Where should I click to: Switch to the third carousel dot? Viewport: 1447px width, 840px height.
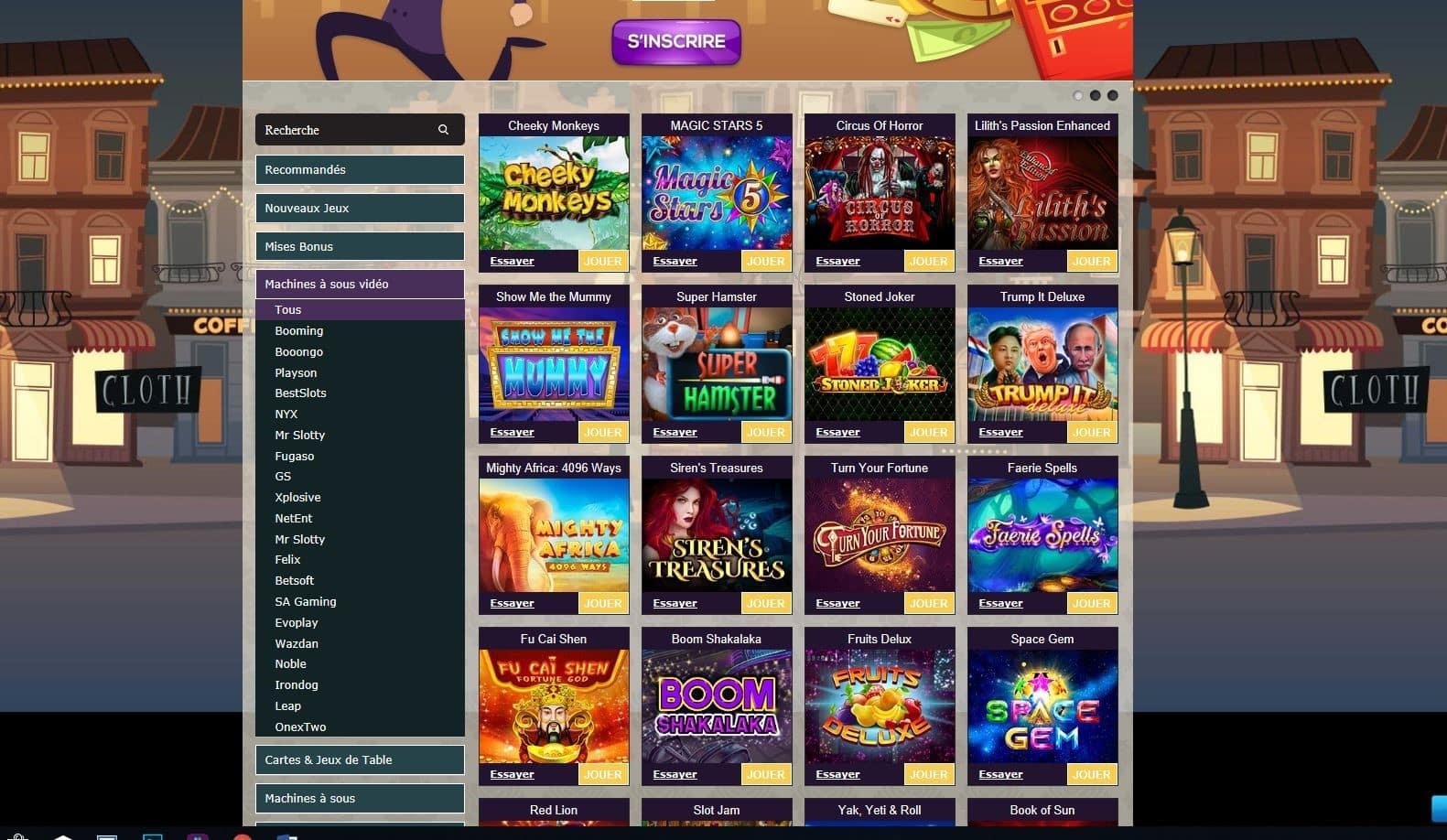tap(1112, 95)
